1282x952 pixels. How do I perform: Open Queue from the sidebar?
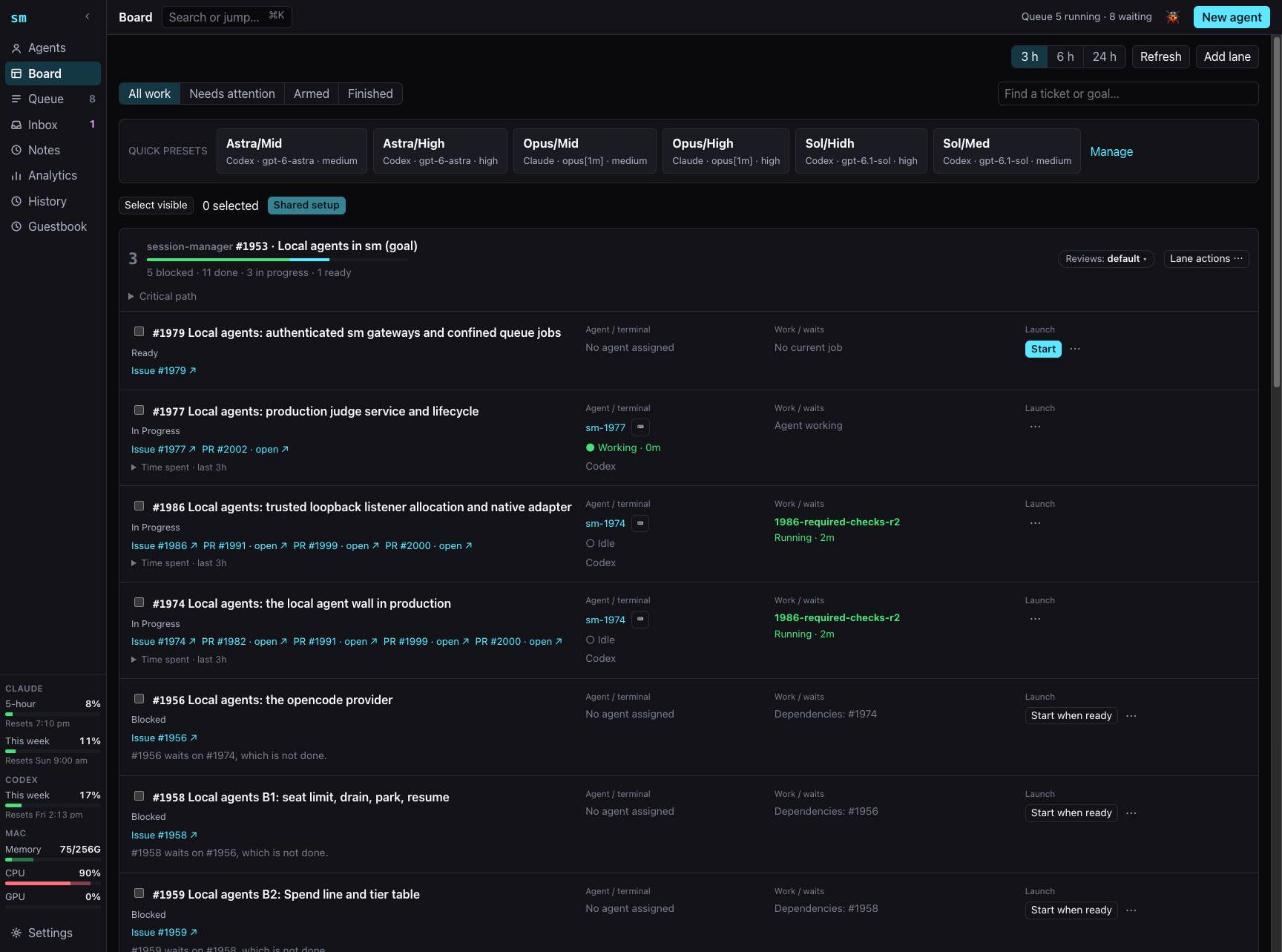coord(53,99)
